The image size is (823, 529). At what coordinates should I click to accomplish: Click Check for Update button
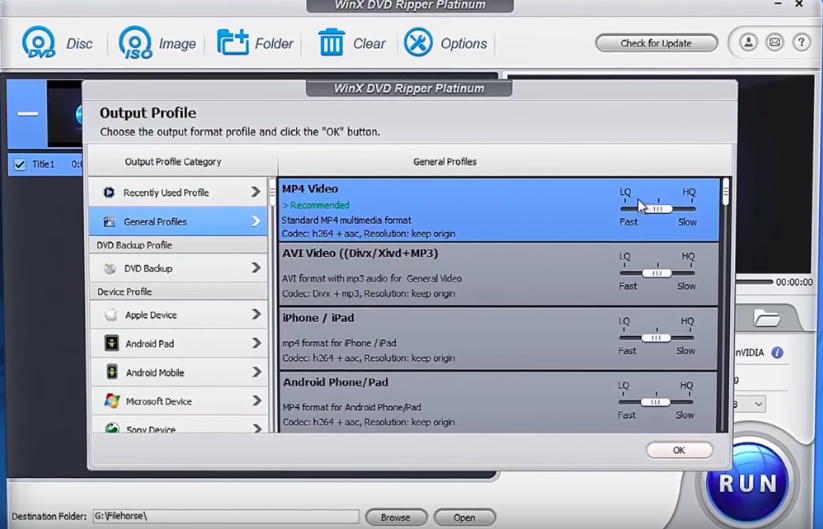tap(656, 43)
